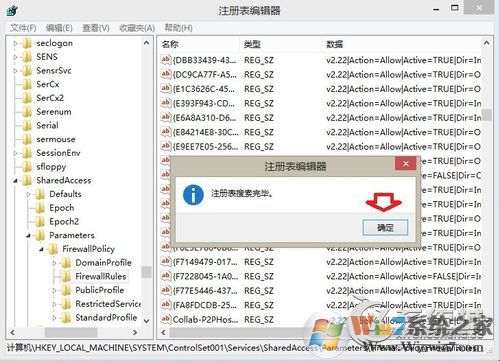
Task: Click the values pane vertical scrollbar thumb
Action: click(486, 115)
